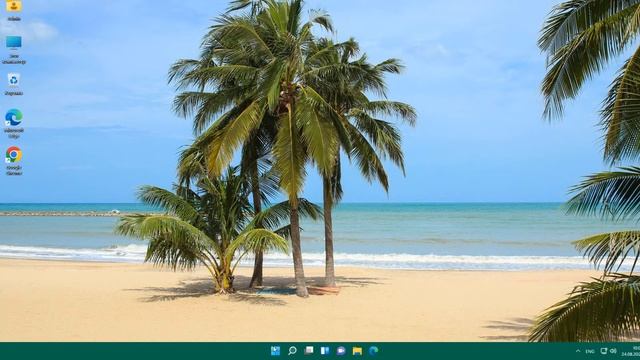Image resolution: width=640 pixels, height=360 pixels.
Task: Open the volume control in system tray
Action: pyautogui.click(x=613, y=351)
